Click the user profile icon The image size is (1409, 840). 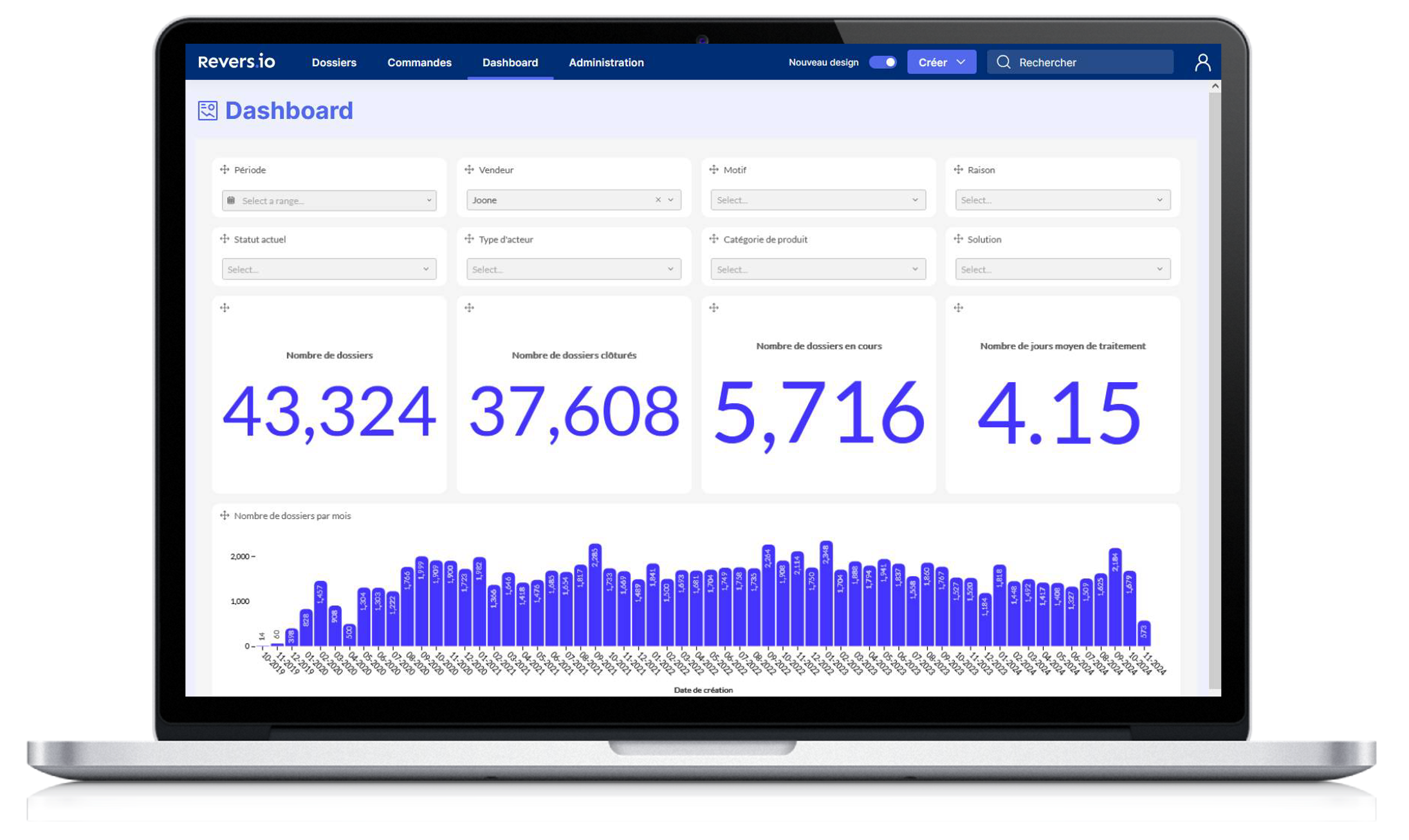pos(1202,62)
